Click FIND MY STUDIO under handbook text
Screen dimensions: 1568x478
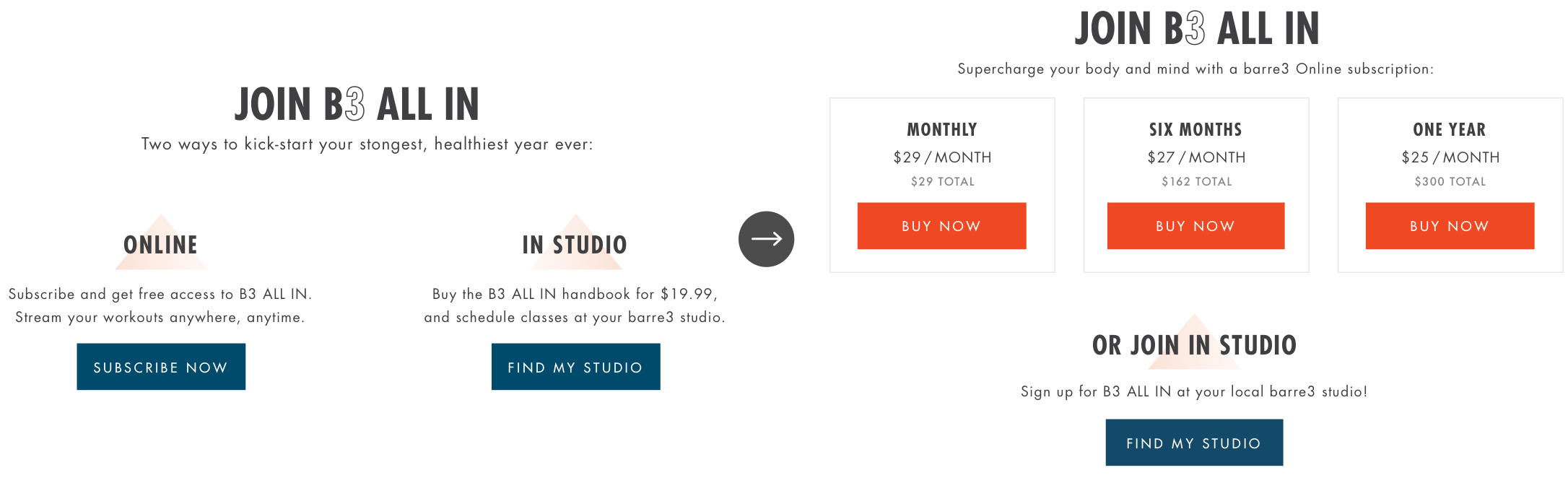(575, 367)
